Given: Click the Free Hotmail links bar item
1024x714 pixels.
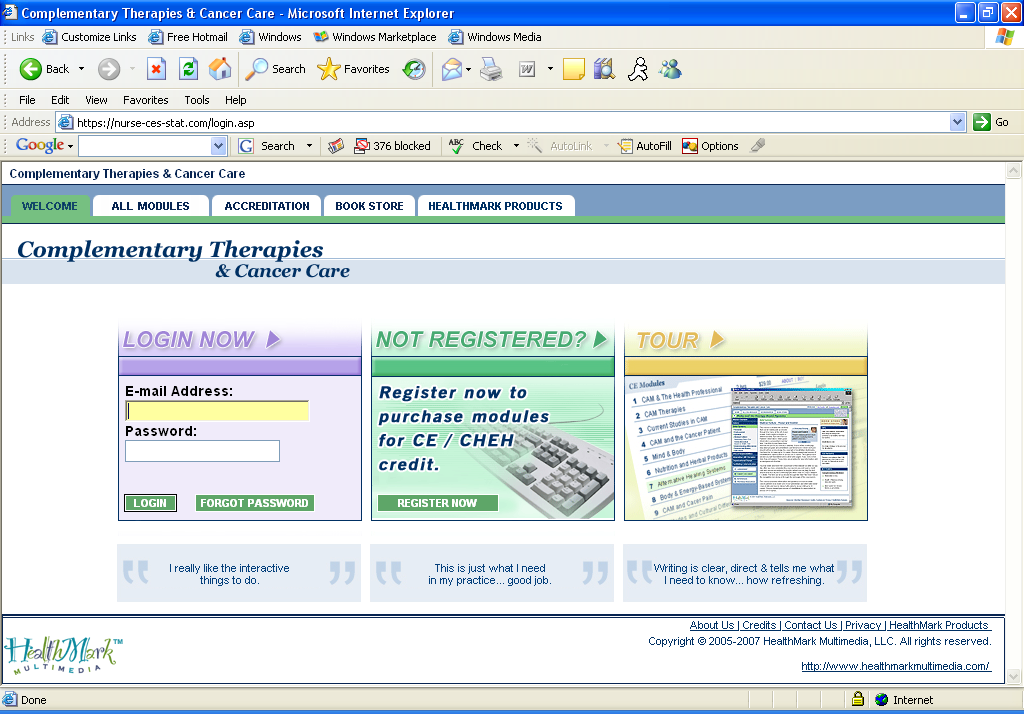Looking at the screenshot, I should 187,37.
